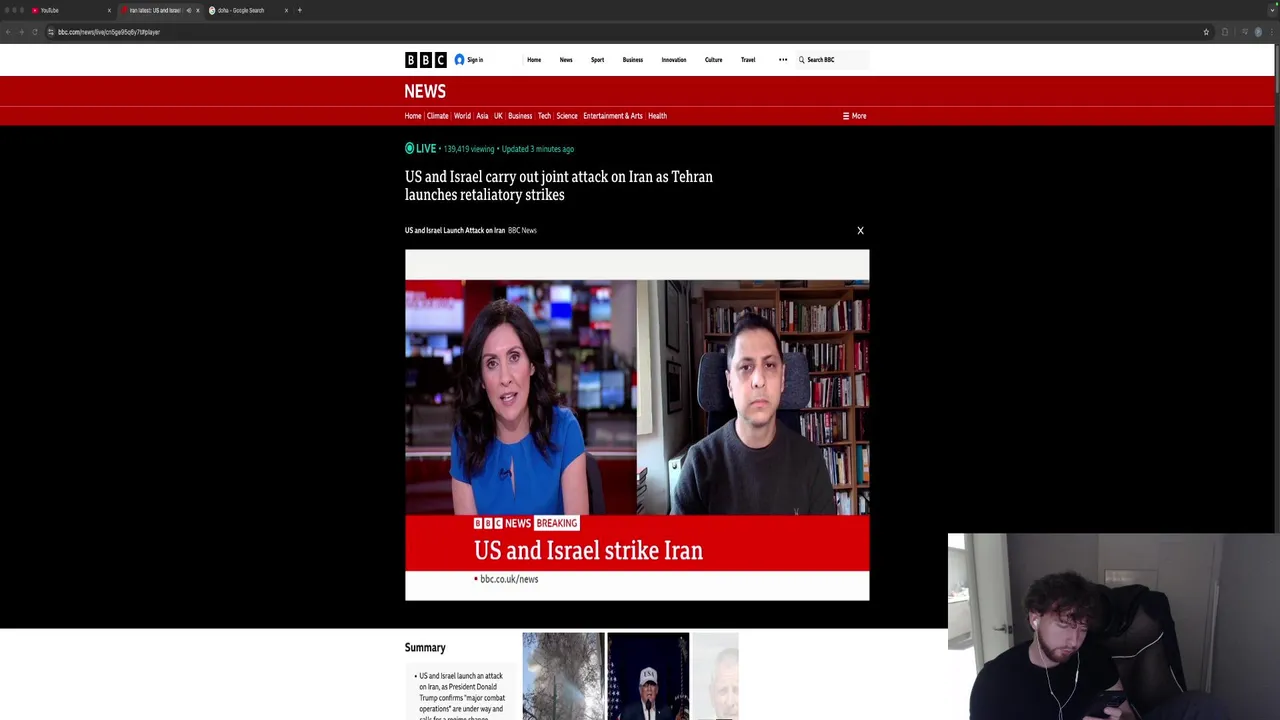1280x720 pixels.
Task: Open News in BBC top navigation
Action: [x=566, y=60]
